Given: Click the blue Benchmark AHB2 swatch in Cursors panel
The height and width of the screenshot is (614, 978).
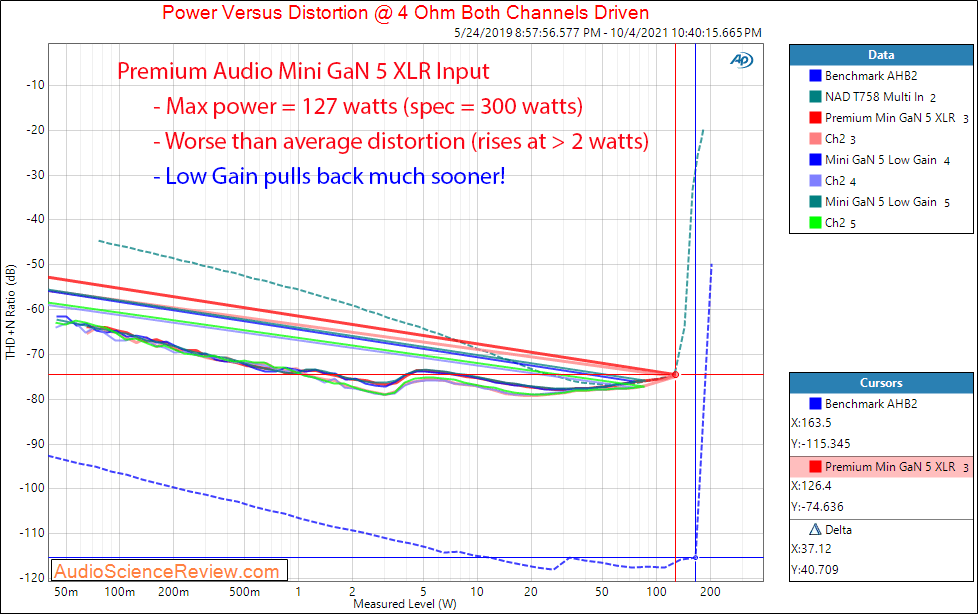Looking at the screenshot, I should coord(815,404).
